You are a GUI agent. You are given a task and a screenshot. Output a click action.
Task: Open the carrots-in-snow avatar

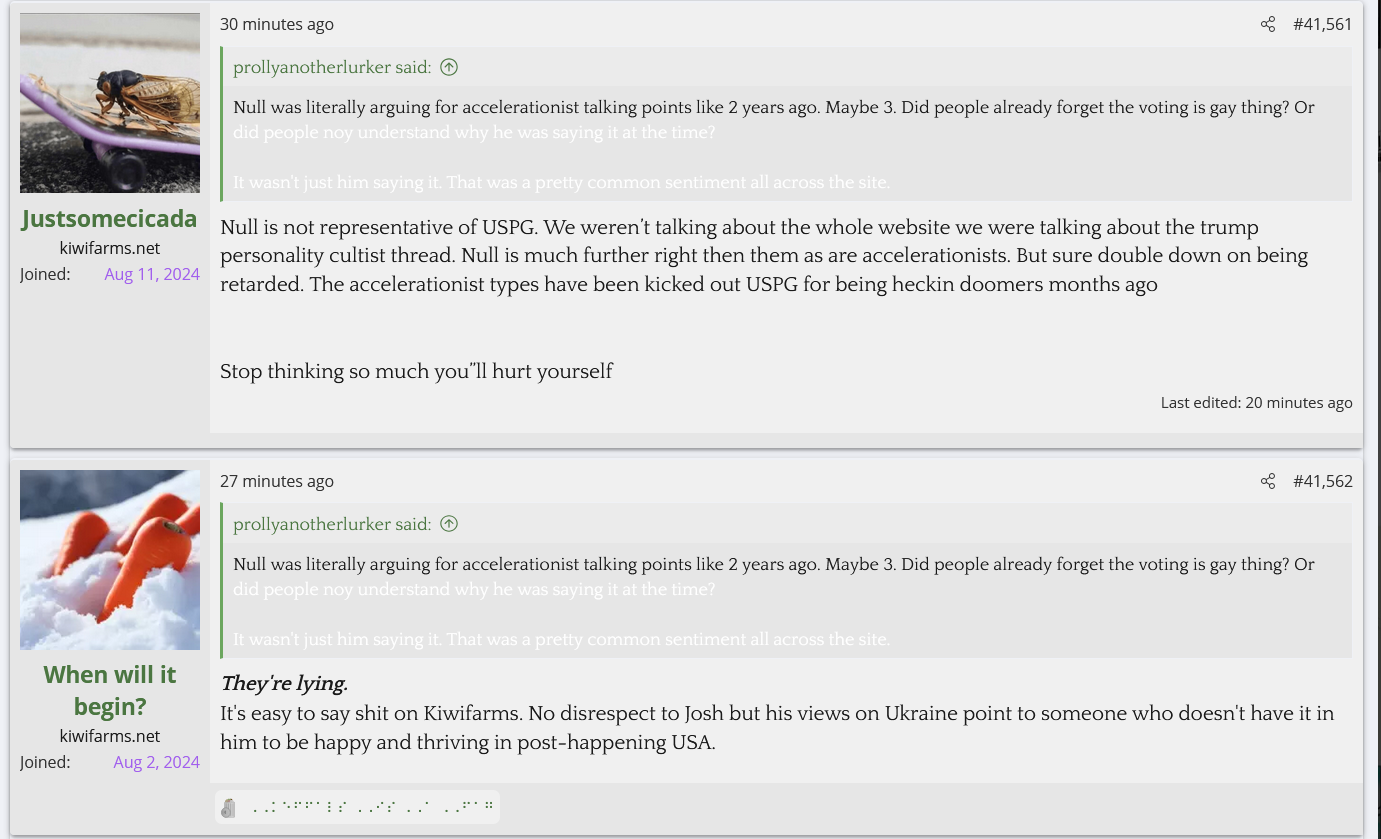110,560
